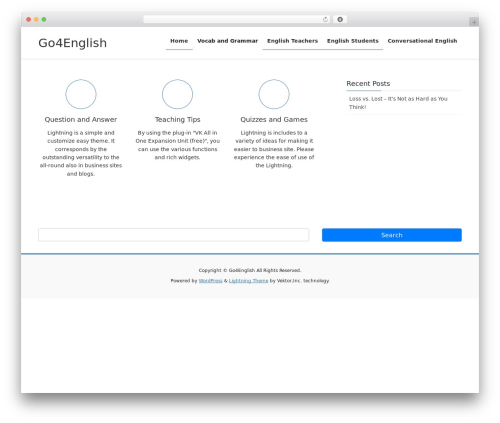
Task: Go to the Home menu item
Action: [179, 41]
